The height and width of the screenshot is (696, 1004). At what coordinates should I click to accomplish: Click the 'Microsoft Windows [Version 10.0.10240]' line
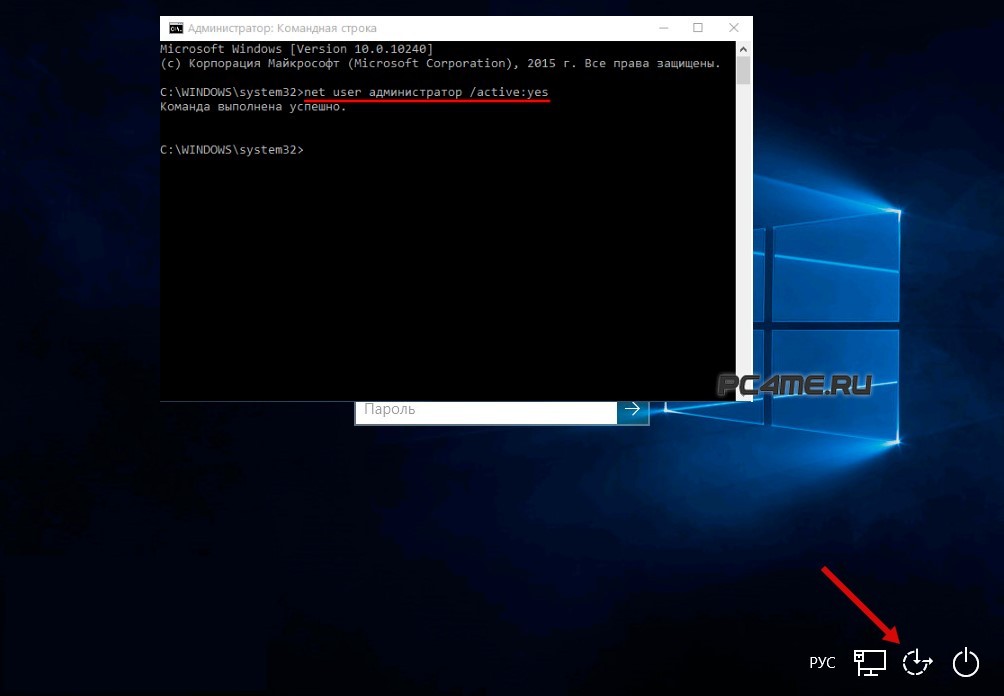tap(296, 49)
